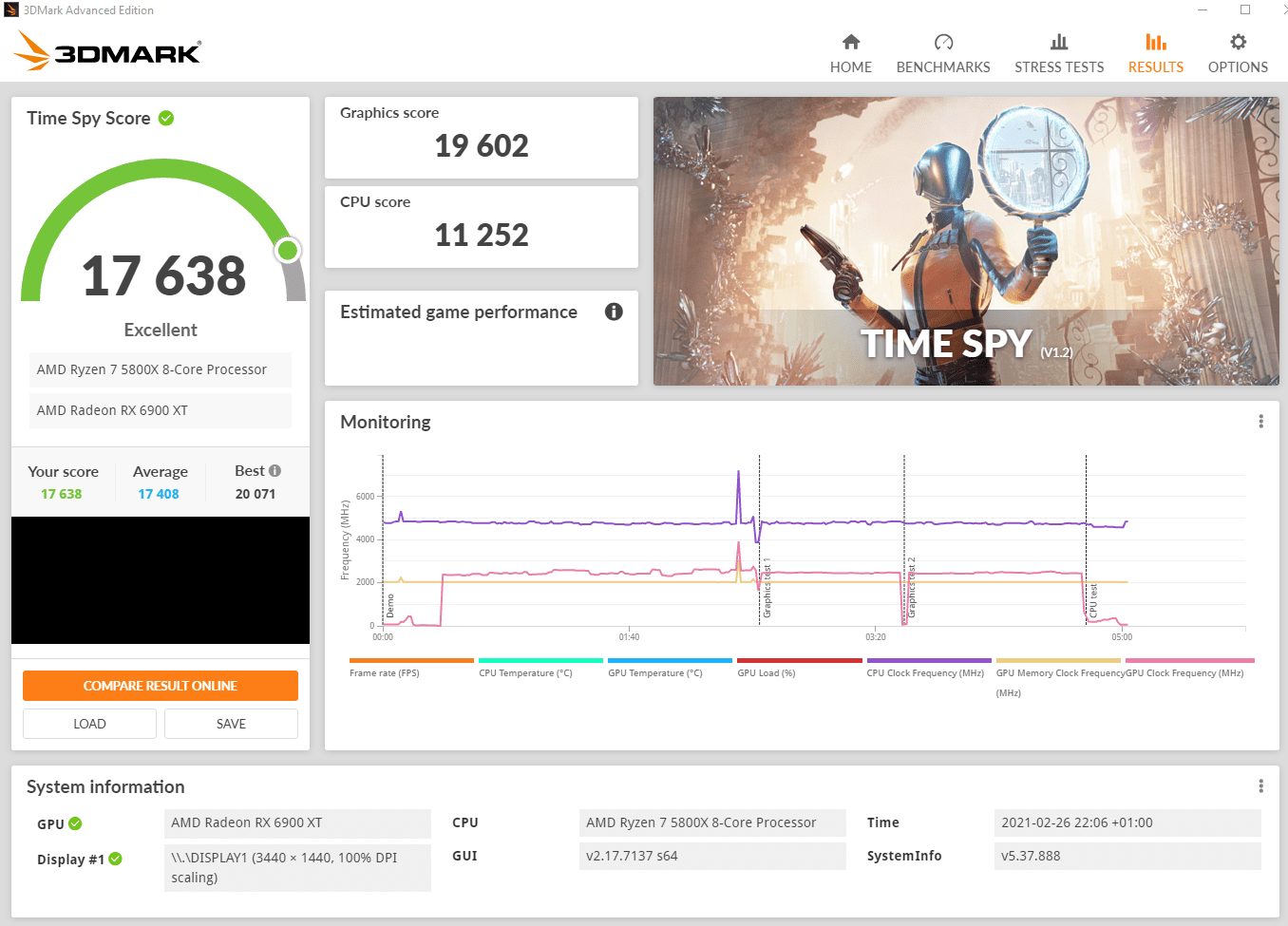Image resolution: width=1288 pixels, height=926 pixels.
Task: Click the SAVE button
Action: (x=231, y=724)
